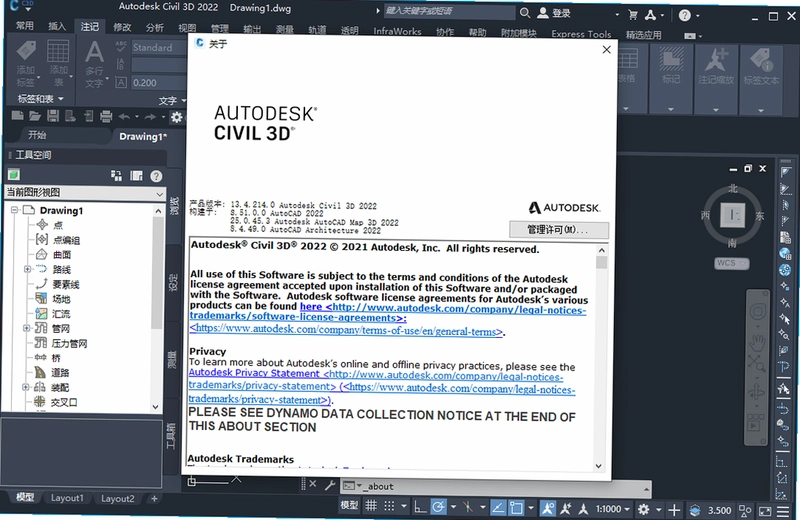
Task: Open the 当前图形视图 view dropdown
Action: [85, 193]
